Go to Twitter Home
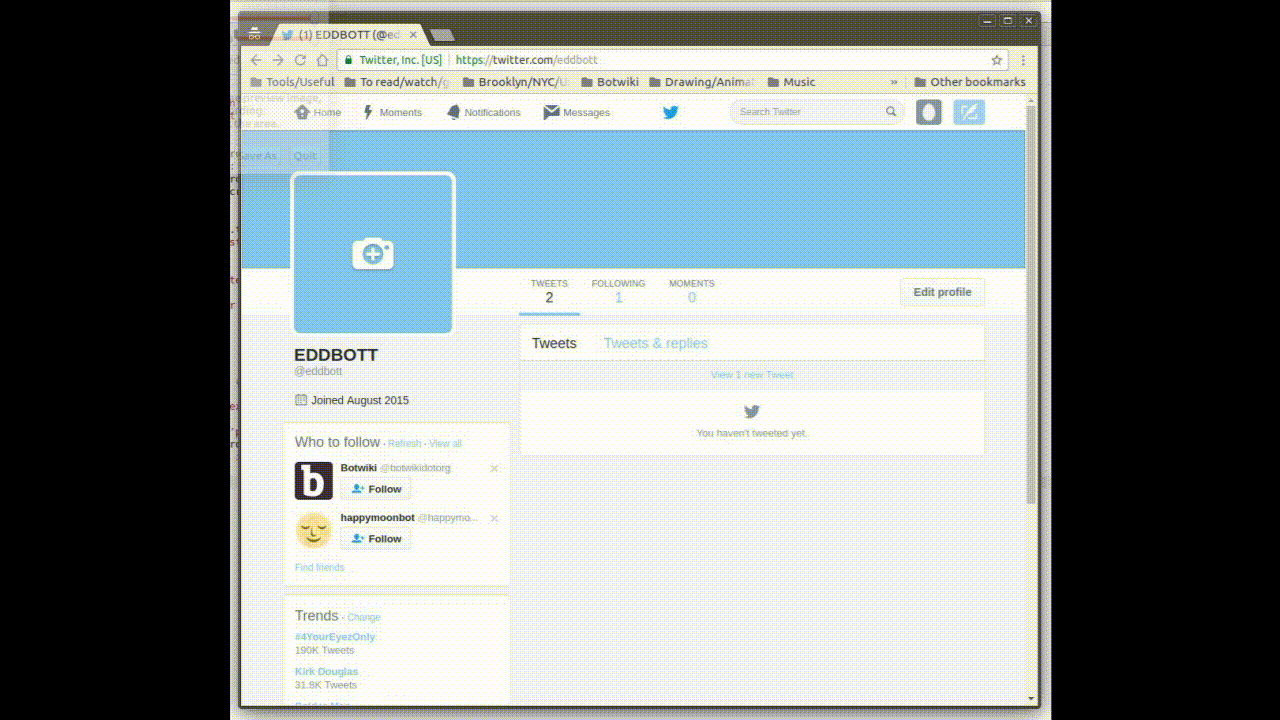 click(318, 112)
